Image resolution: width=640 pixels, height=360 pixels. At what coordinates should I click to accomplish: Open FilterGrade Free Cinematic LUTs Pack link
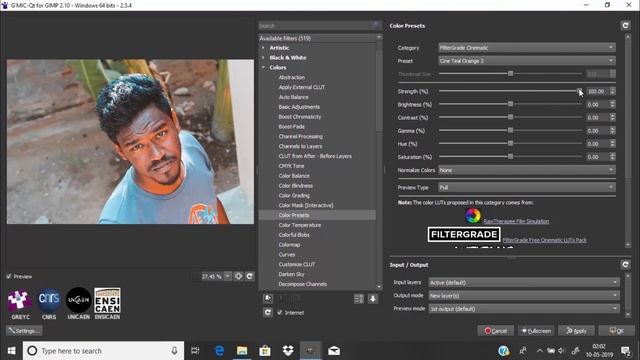click(544, 240)
